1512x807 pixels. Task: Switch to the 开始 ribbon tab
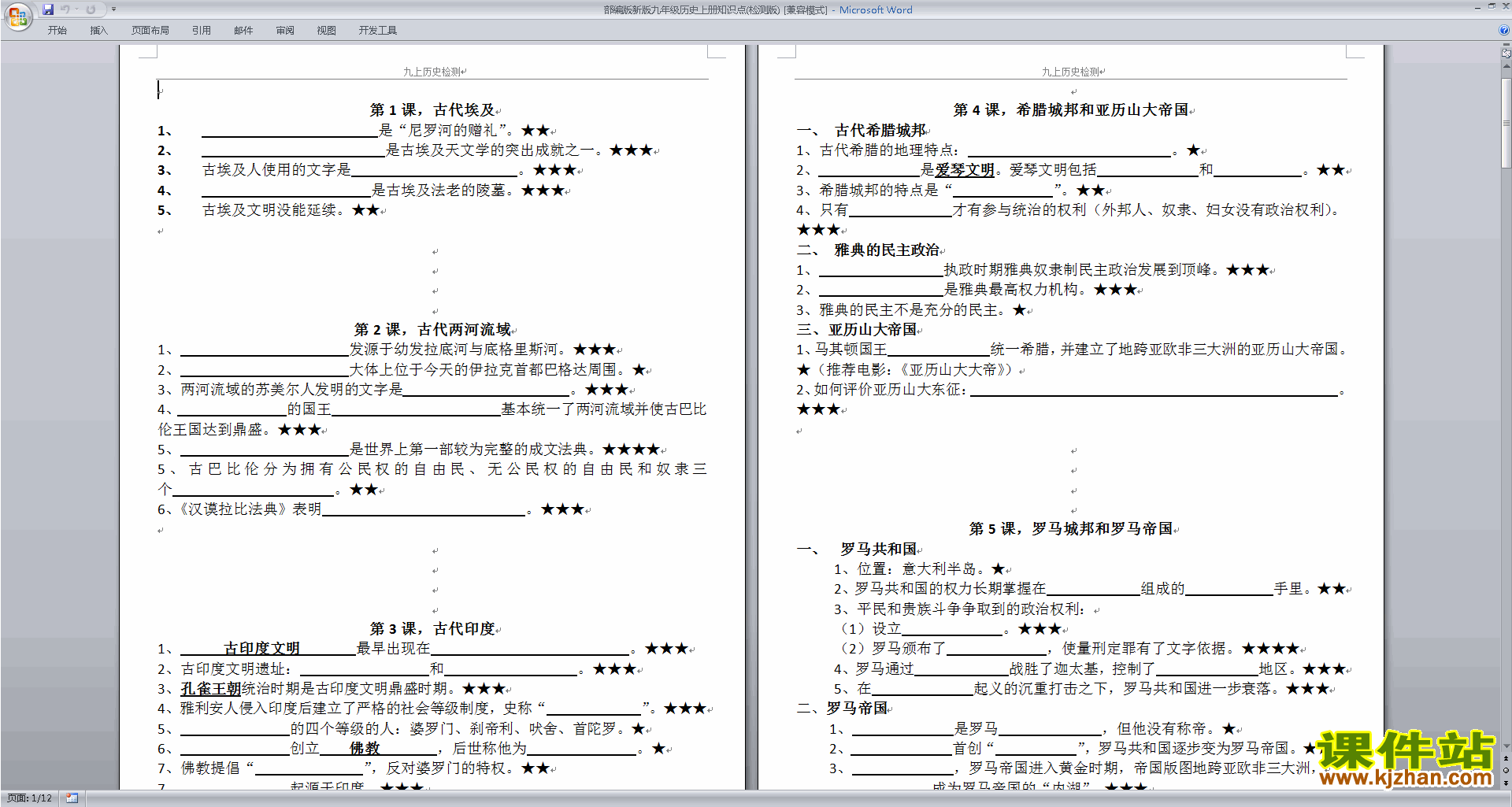(57, 31)
